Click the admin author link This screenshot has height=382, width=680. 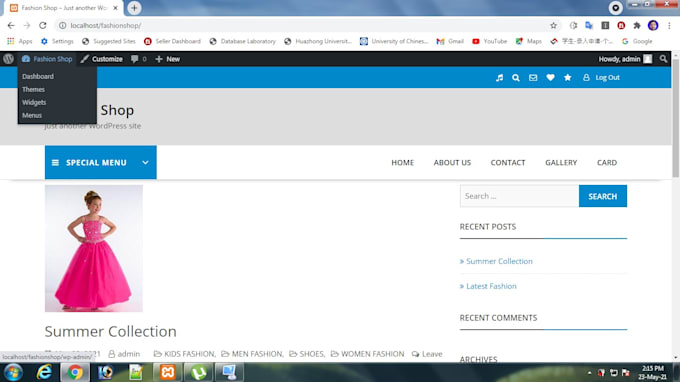pos(129,354)
